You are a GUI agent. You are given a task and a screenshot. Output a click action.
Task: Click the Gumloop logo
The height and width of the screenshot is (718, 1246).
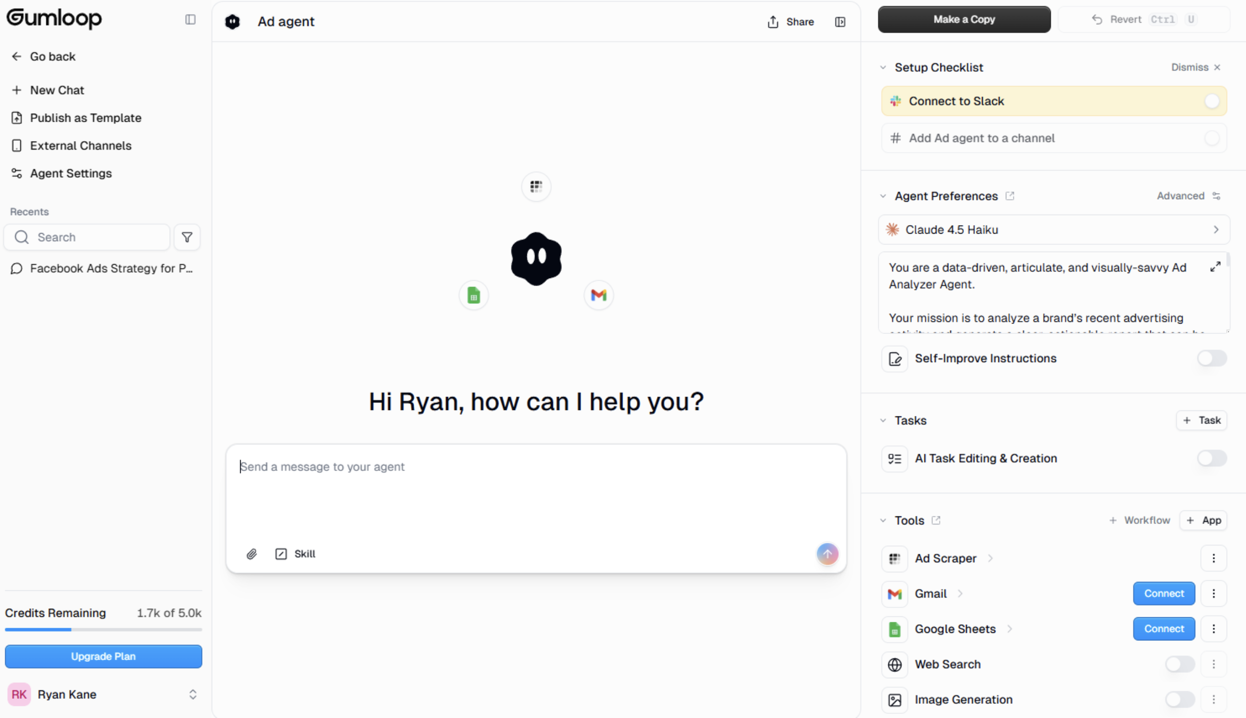54,18
